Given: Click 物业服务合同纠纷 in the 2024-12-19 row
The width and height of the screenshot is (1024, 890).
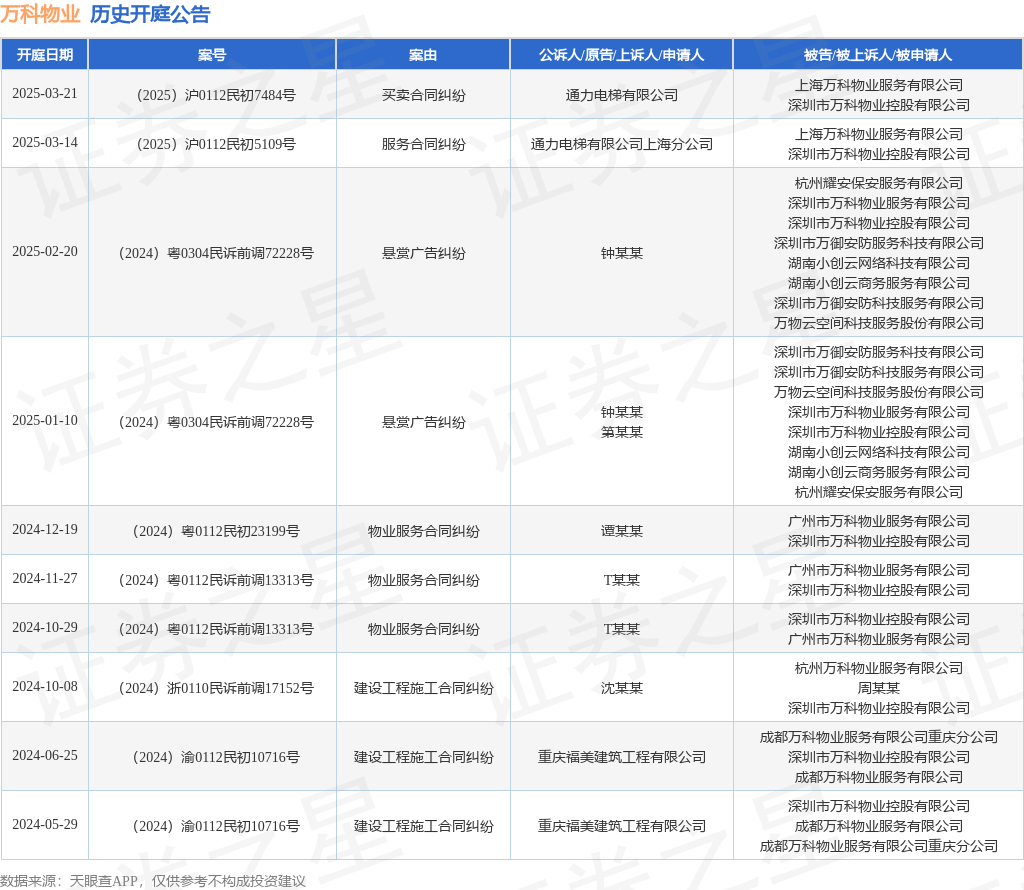Looking at the screenshot, I should click(x=423, y=532).
